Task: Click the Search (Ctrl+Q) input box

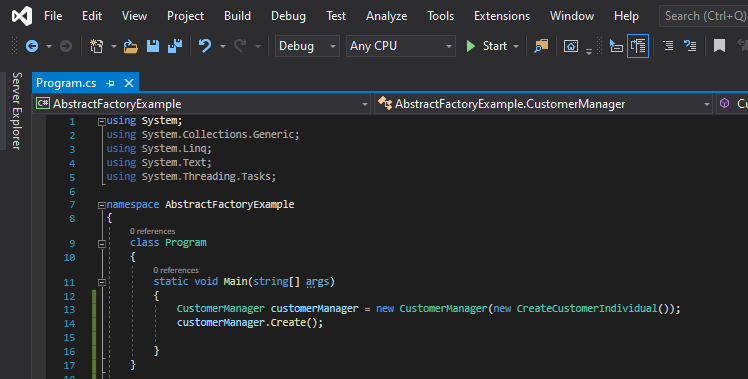Action: (704, 16)
